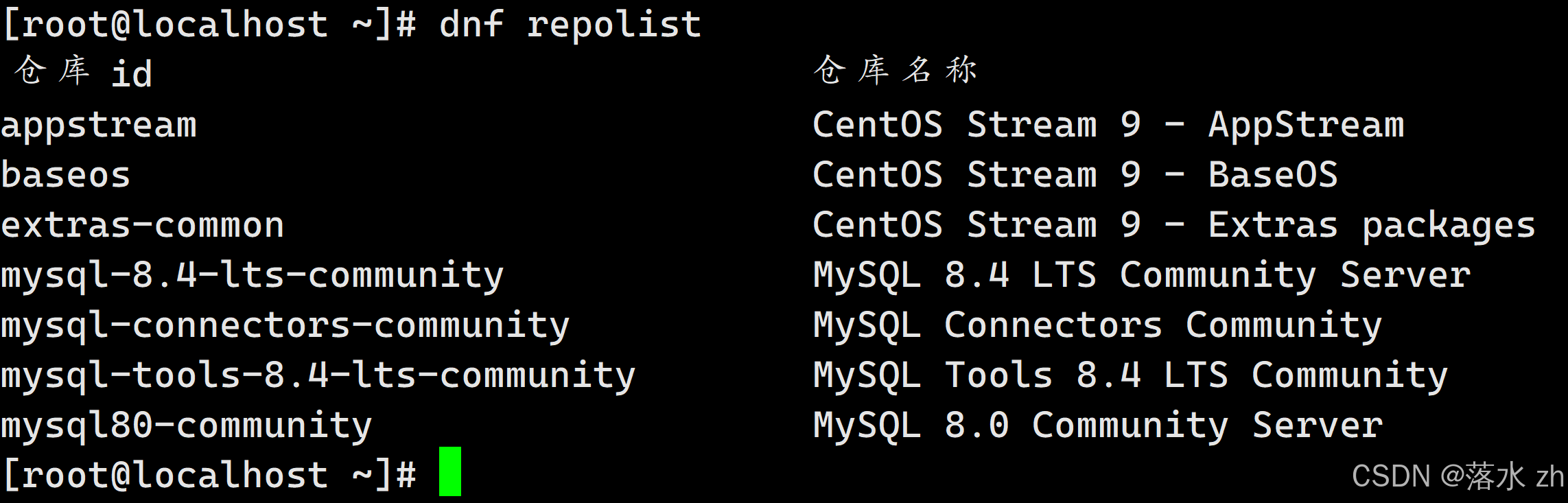1568x503 pixels.
Task: Click the green terminal cursor block
Action: (x=449, y=471)
